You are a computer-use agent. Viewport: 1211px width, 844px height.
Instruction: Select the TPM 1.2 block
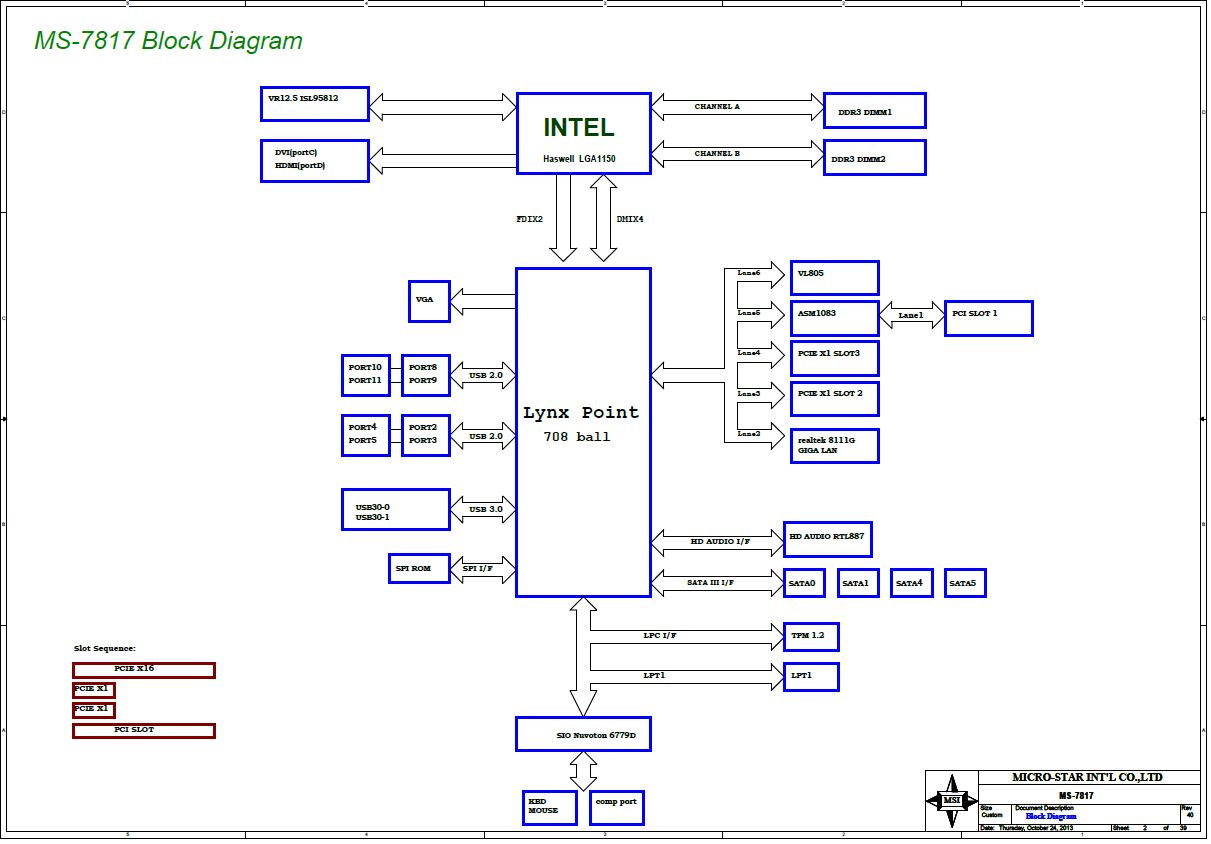pyautogui.click(x=811, y=637)
